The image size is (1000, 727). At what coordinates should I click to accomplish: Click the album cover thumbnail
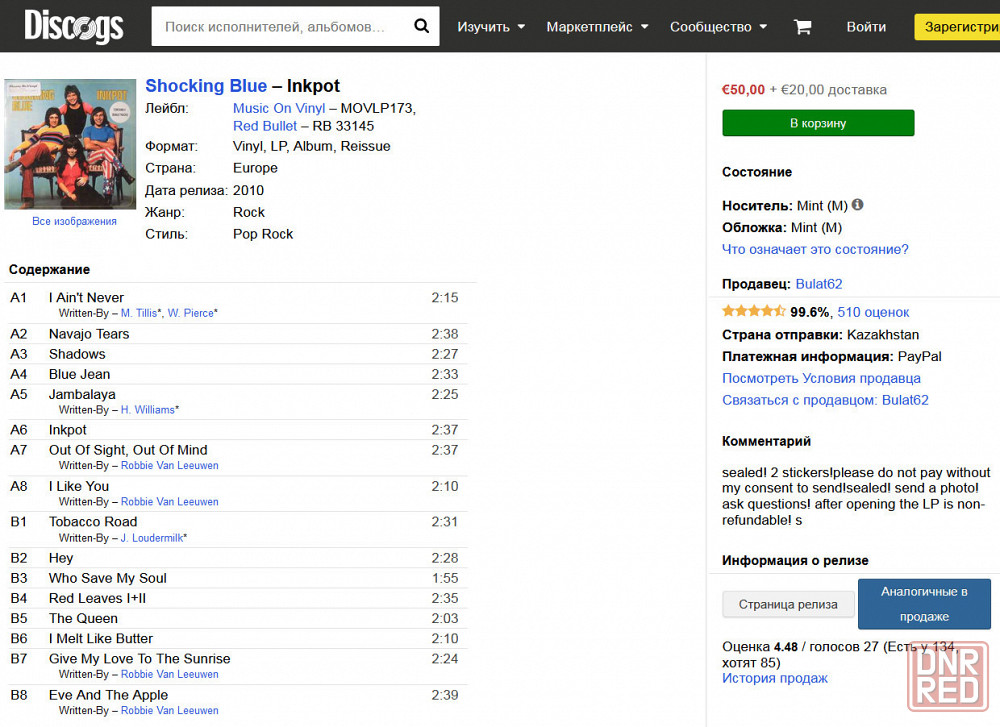tap(70, 144)
